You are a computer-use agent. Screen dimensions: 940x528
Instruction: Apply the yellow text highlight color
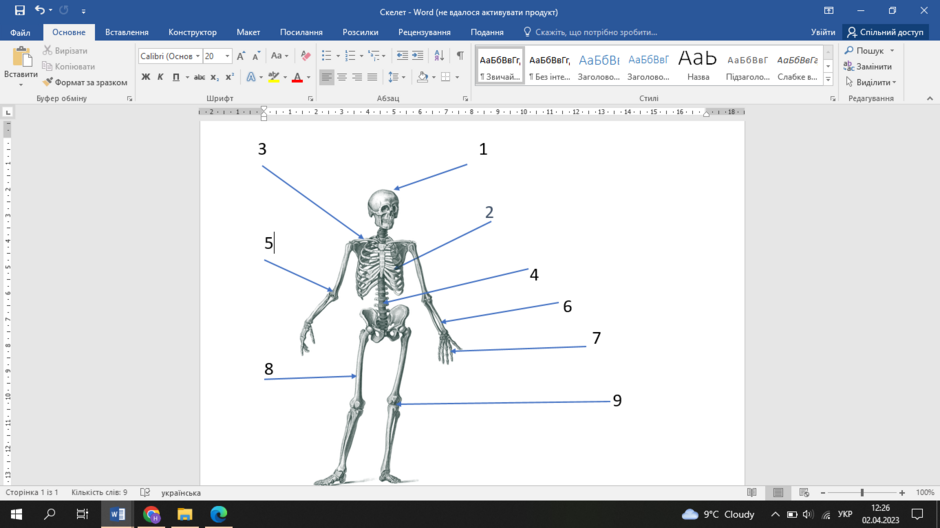(x=274, y=77)
